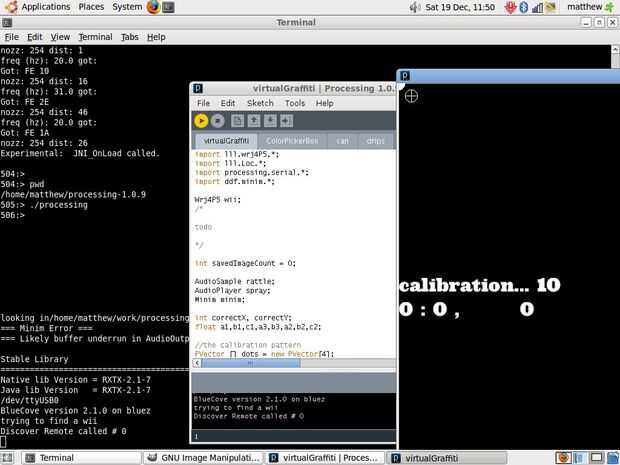Open the Sketch menu in Processing
Viewport: 620px width, 465px height.
pos(260,103)
